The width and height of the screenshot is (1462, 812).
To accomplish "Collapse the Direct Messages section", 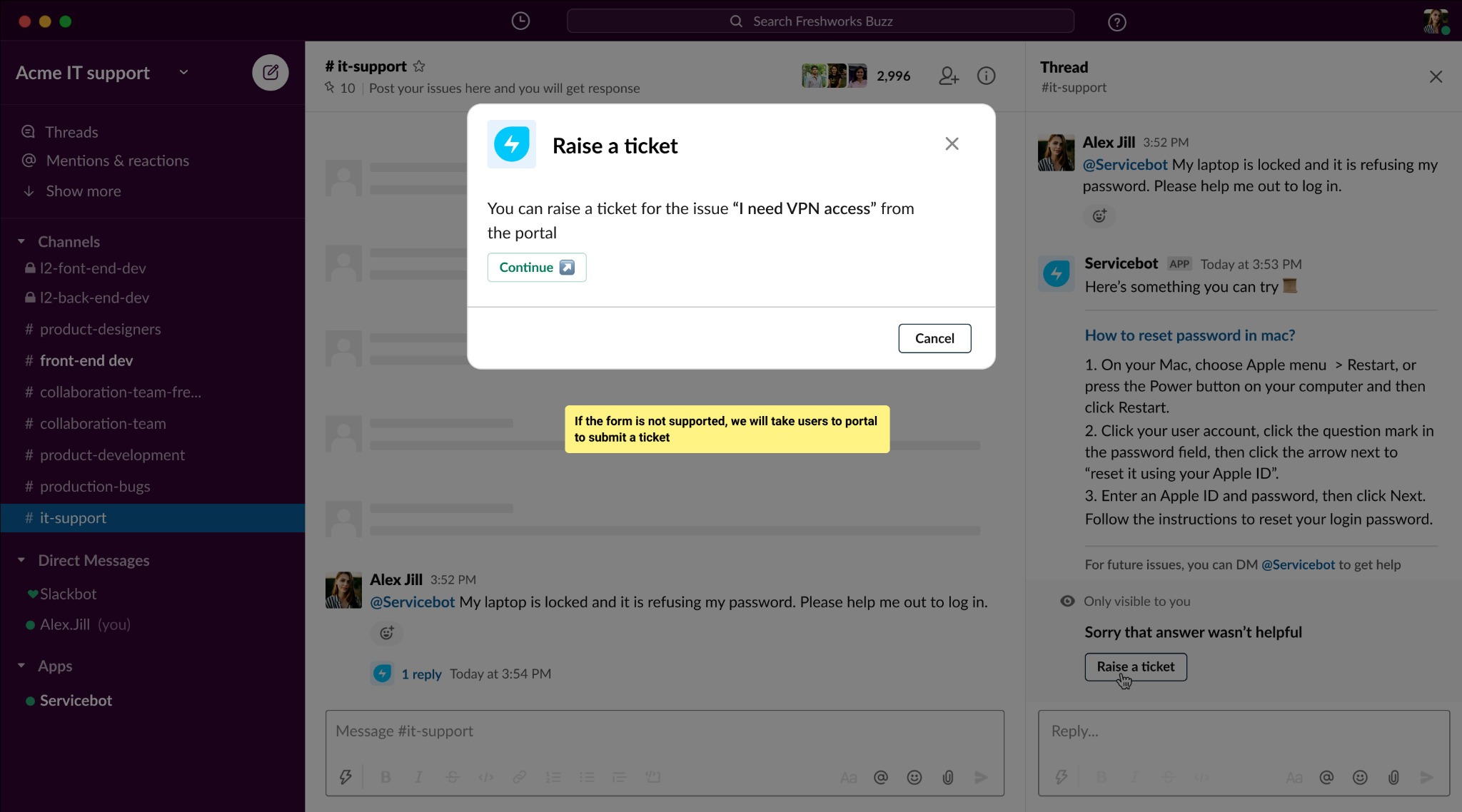I will tap(21, 560).
